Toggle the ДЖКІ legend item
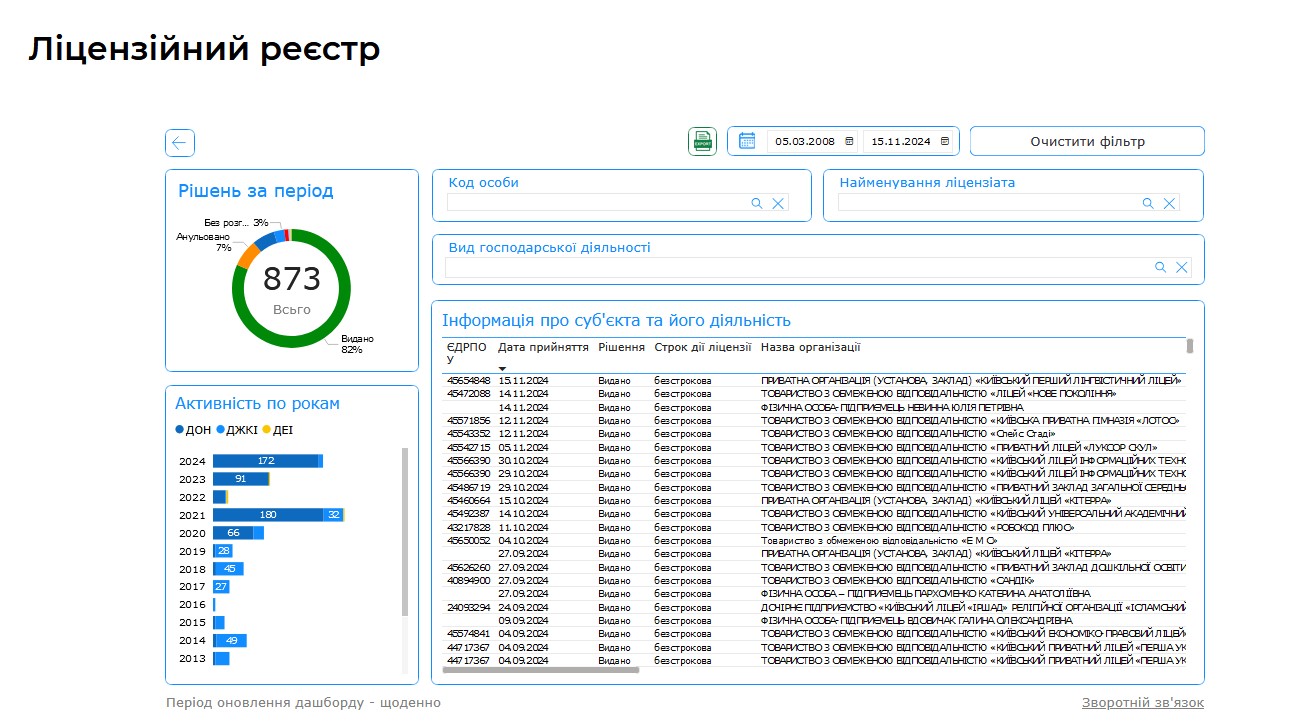The height and width of the screenshot is (716, 1294). tap(236, 430)
